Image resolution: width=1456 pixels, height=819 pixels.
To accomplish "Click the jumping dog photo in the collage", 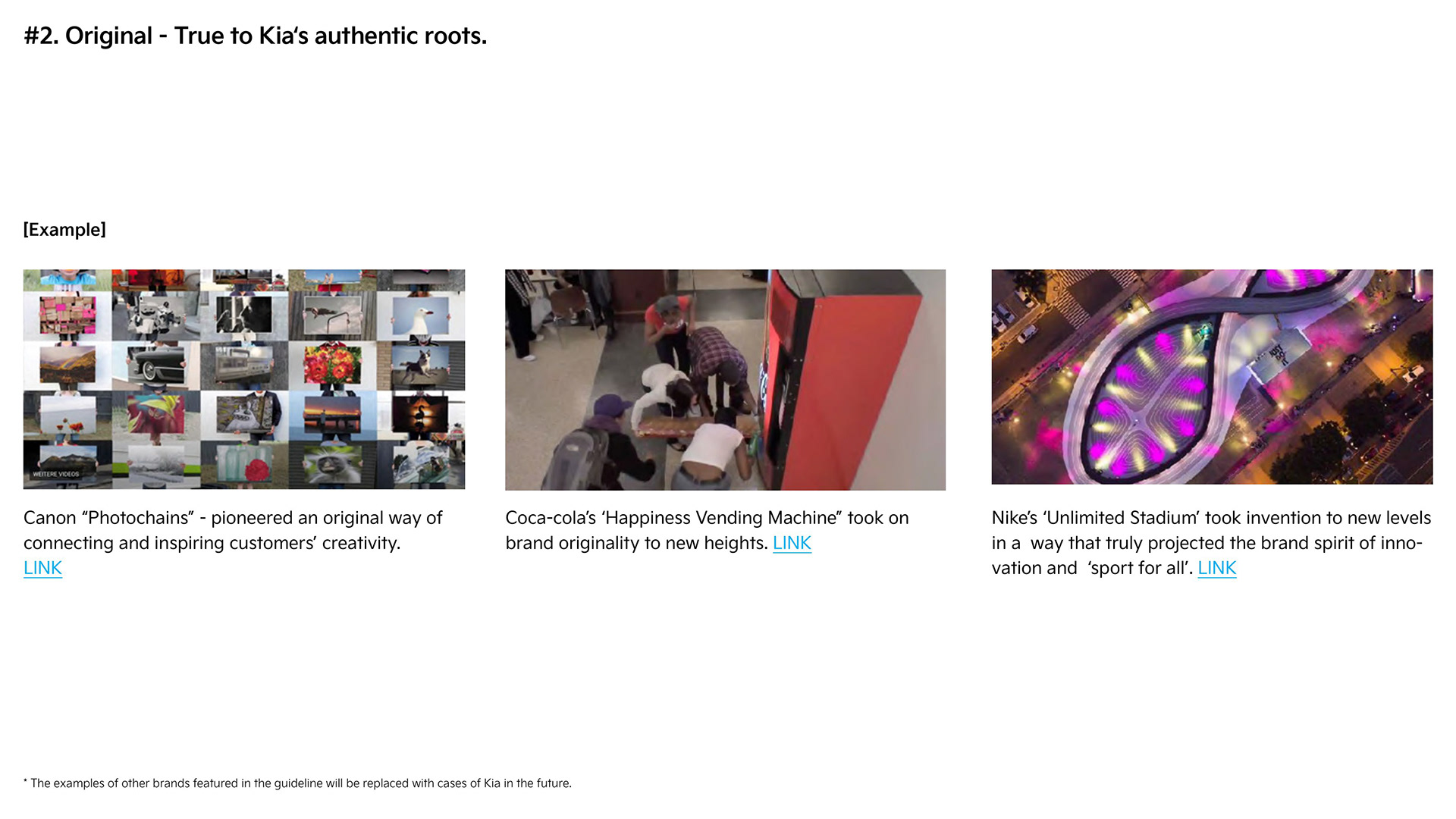I will [422, 366].
